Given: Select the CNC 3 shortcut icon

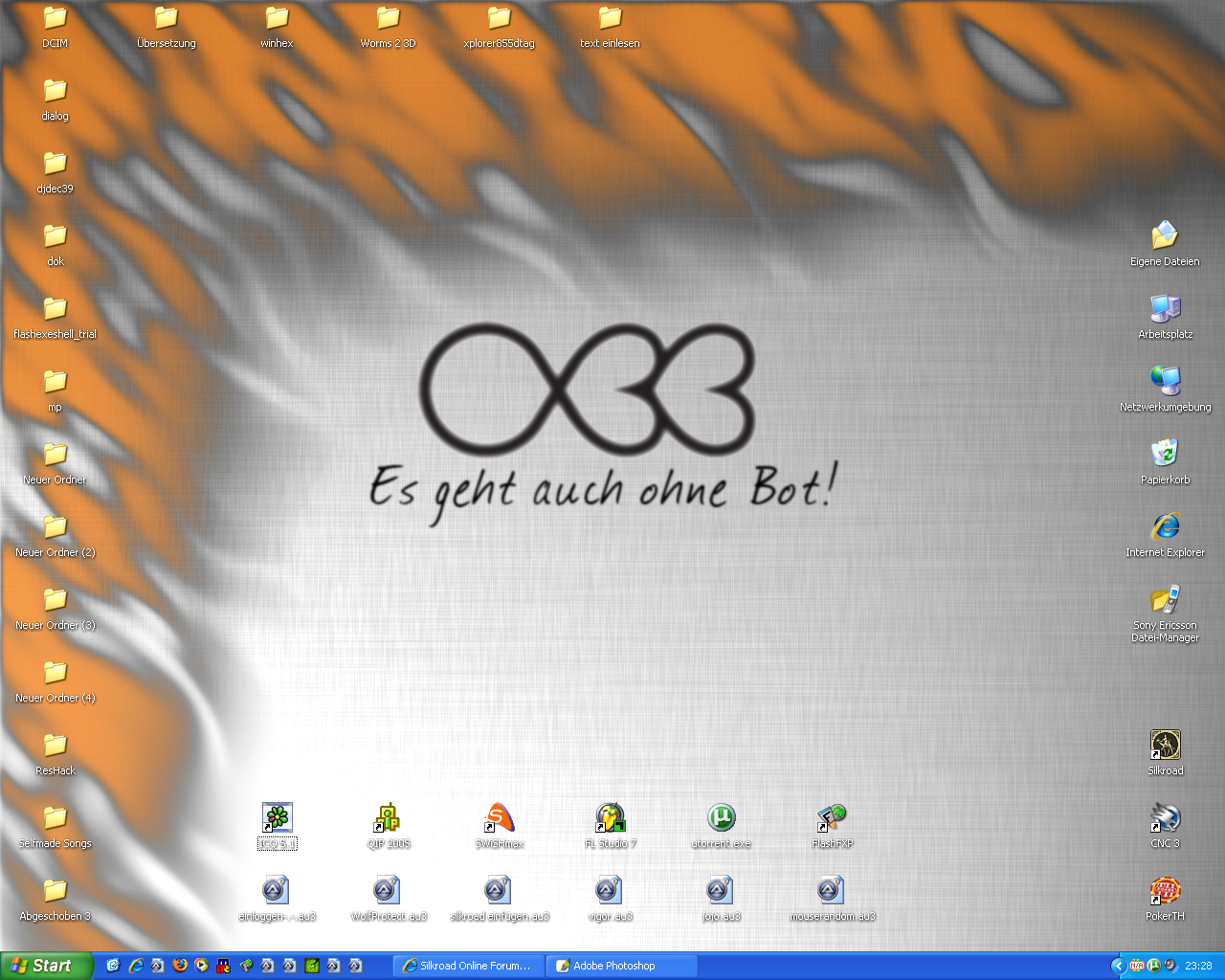Looking at the screenshot, I should coord(1165,818).
